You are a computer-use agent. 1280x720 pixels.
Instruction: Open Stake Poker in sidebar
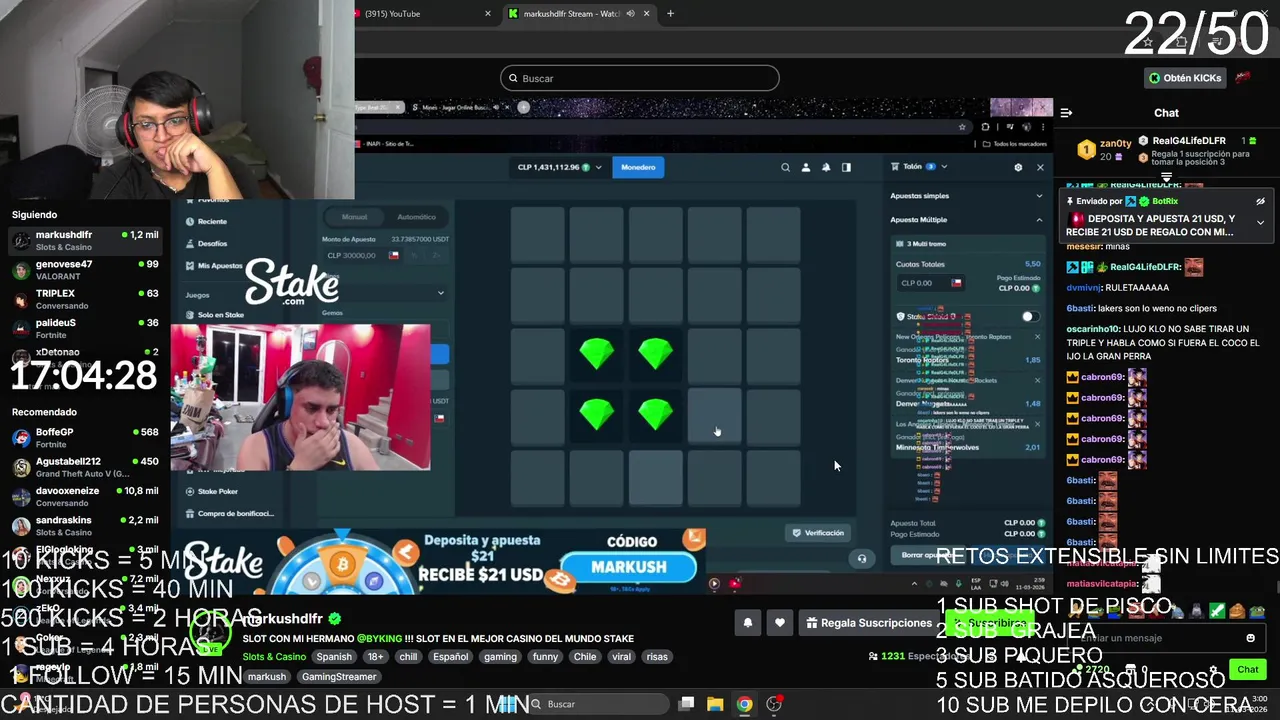[x=217, y=492]
